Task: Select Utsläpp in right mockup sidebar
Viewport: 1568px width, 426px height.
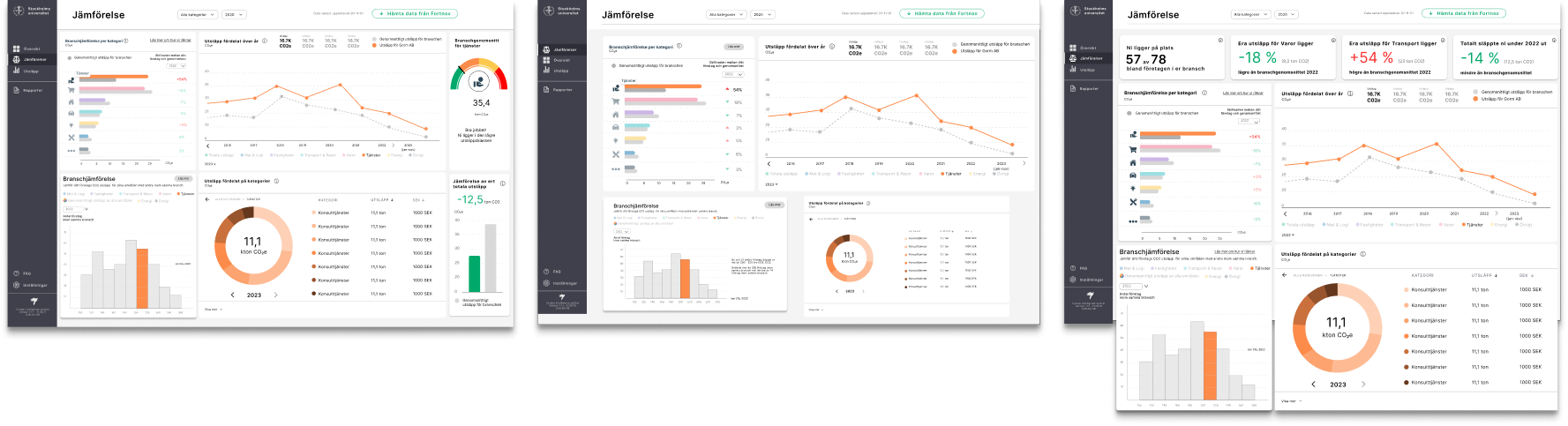Action: click(1083, 70)
